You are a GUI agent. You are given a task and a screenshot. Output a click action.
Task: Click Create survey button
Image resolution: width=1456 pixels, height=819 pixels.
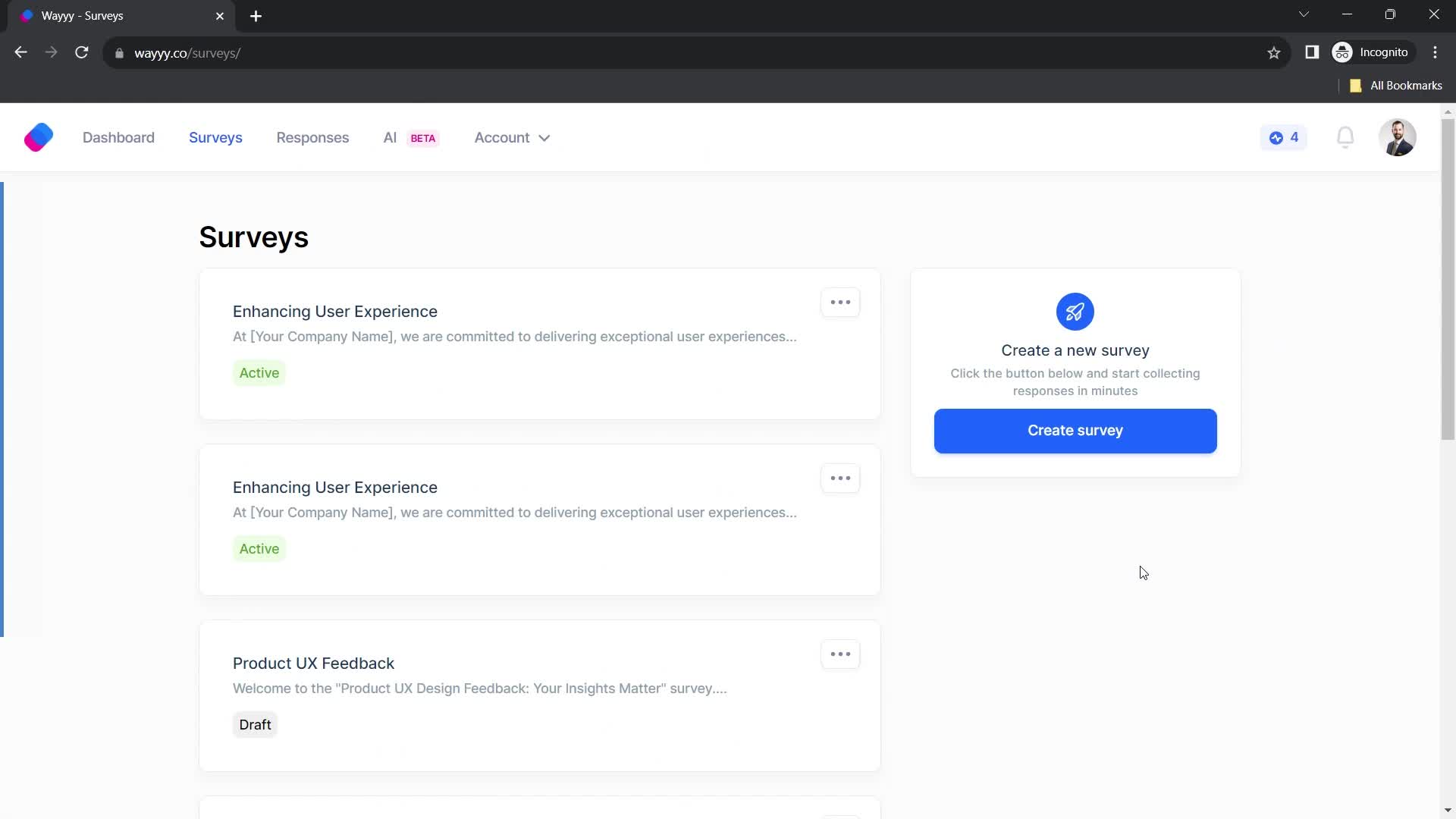(x=1075, y=430)
